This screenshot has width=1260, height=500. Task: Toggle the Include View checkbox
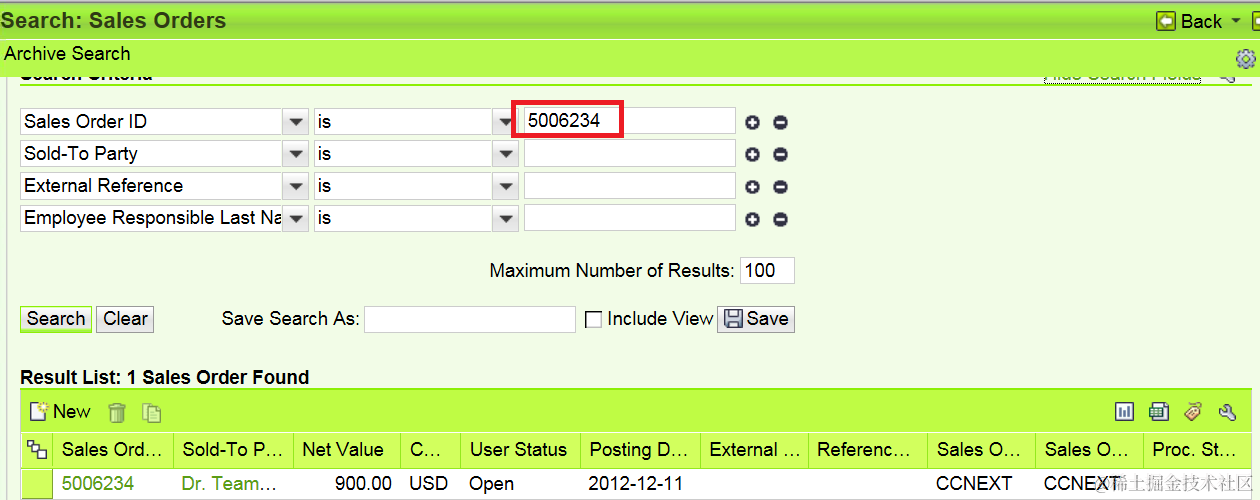point(593,319)
